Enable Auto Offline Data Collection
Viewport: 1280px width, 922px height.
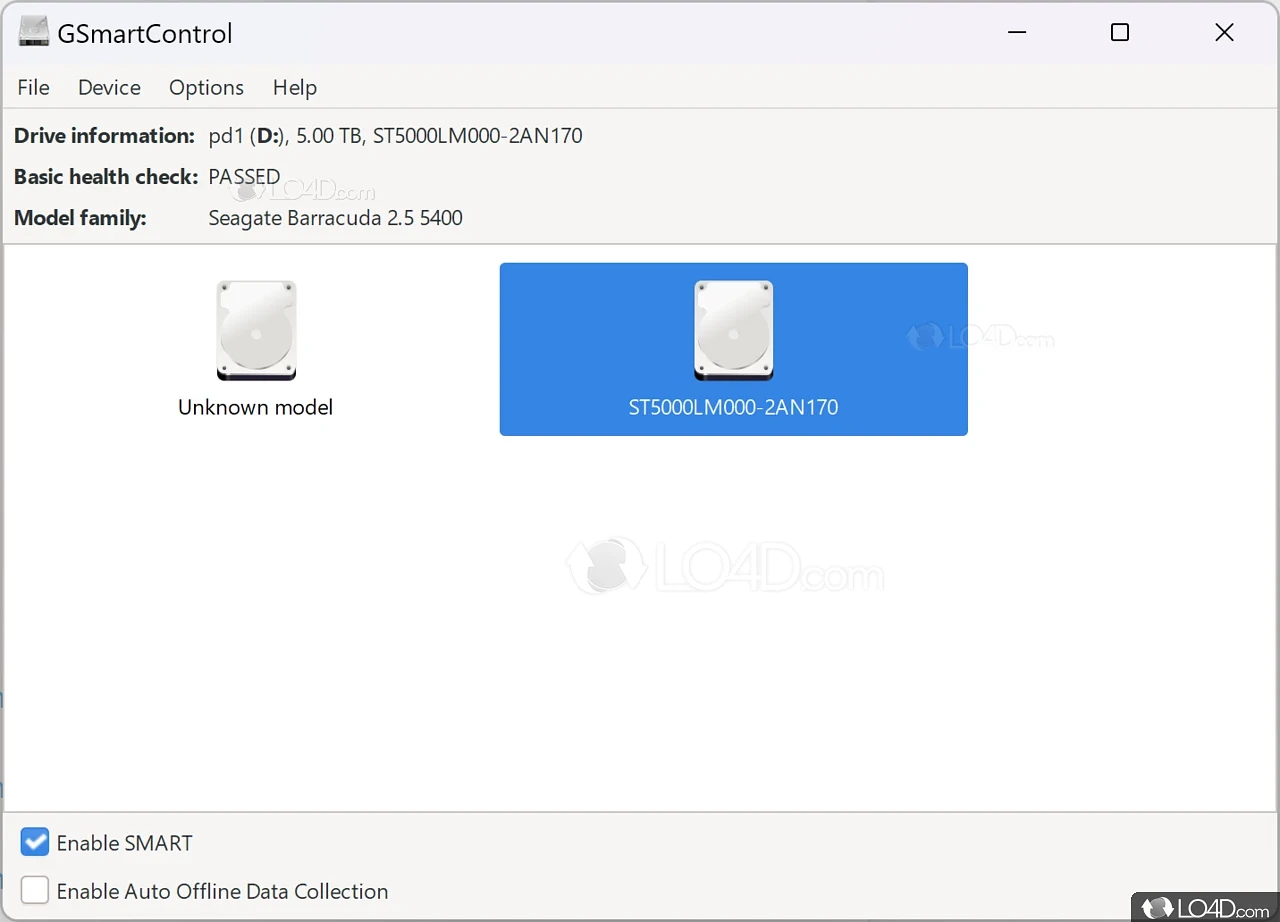pyautogui.click(x=34, y=889)
